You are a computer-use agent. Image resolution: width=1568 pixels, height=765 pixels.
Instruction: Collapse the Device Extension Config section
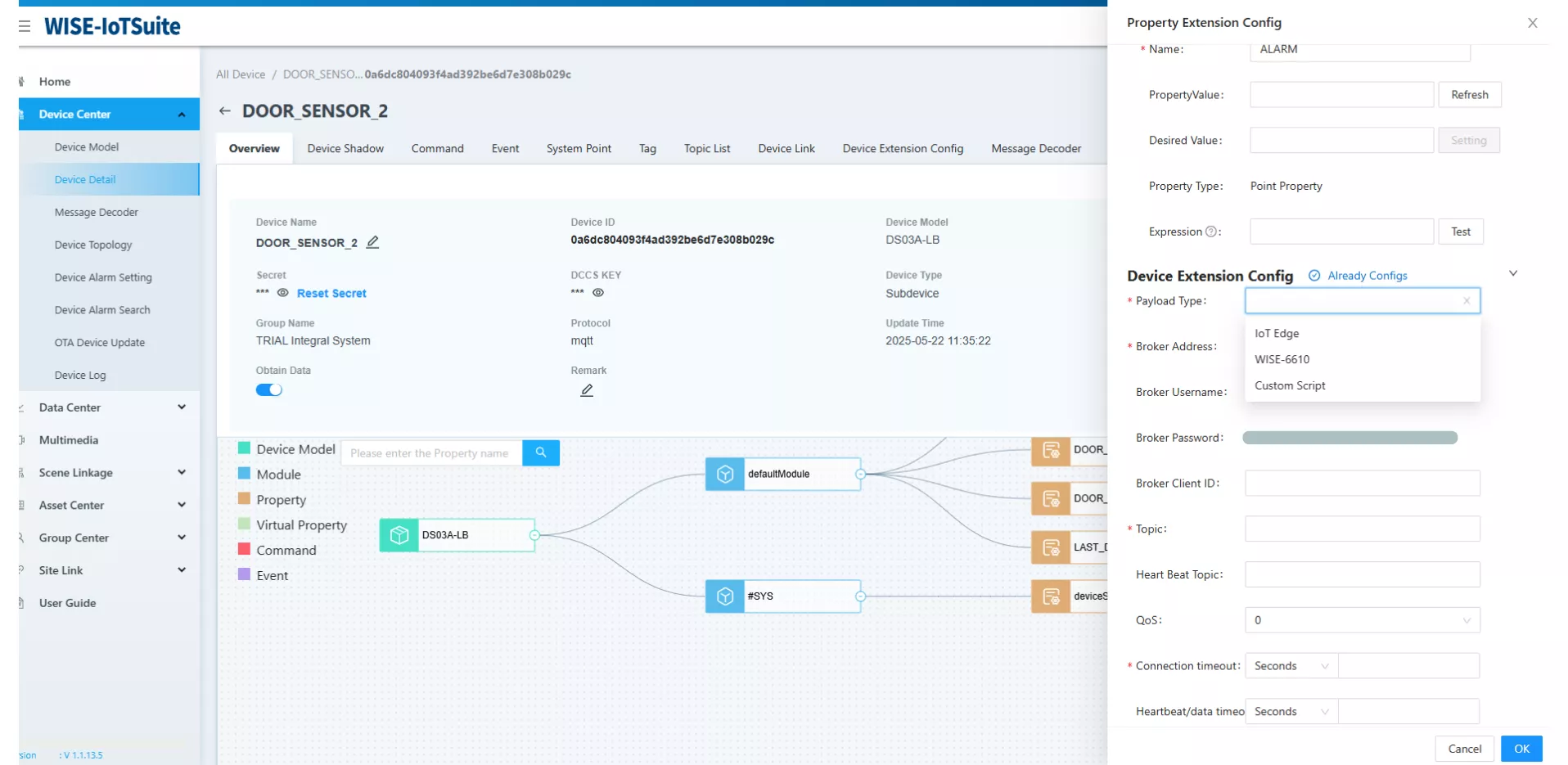coord(1513,273)
